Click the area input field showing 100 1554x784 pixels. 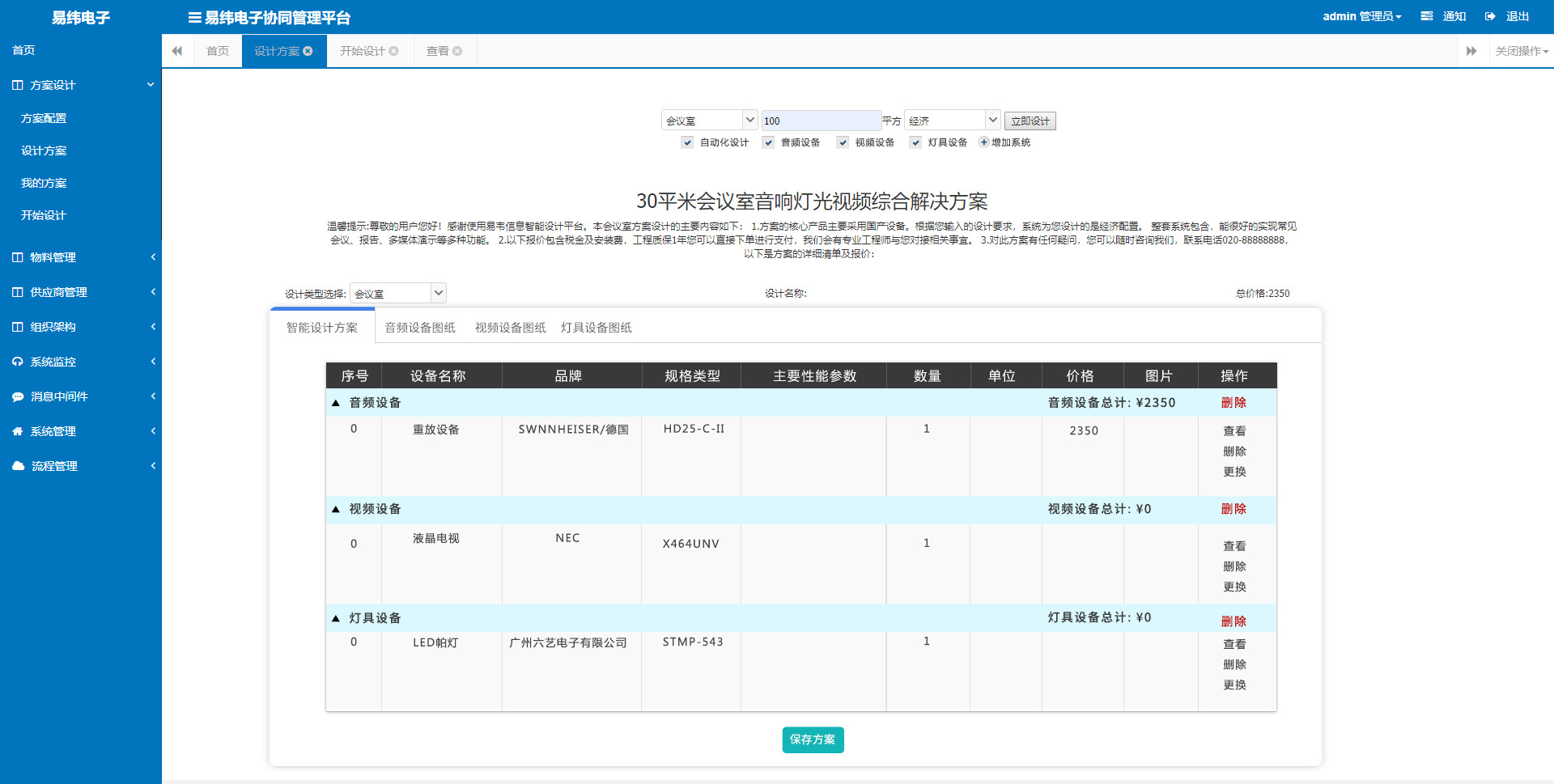click(820, 121)
